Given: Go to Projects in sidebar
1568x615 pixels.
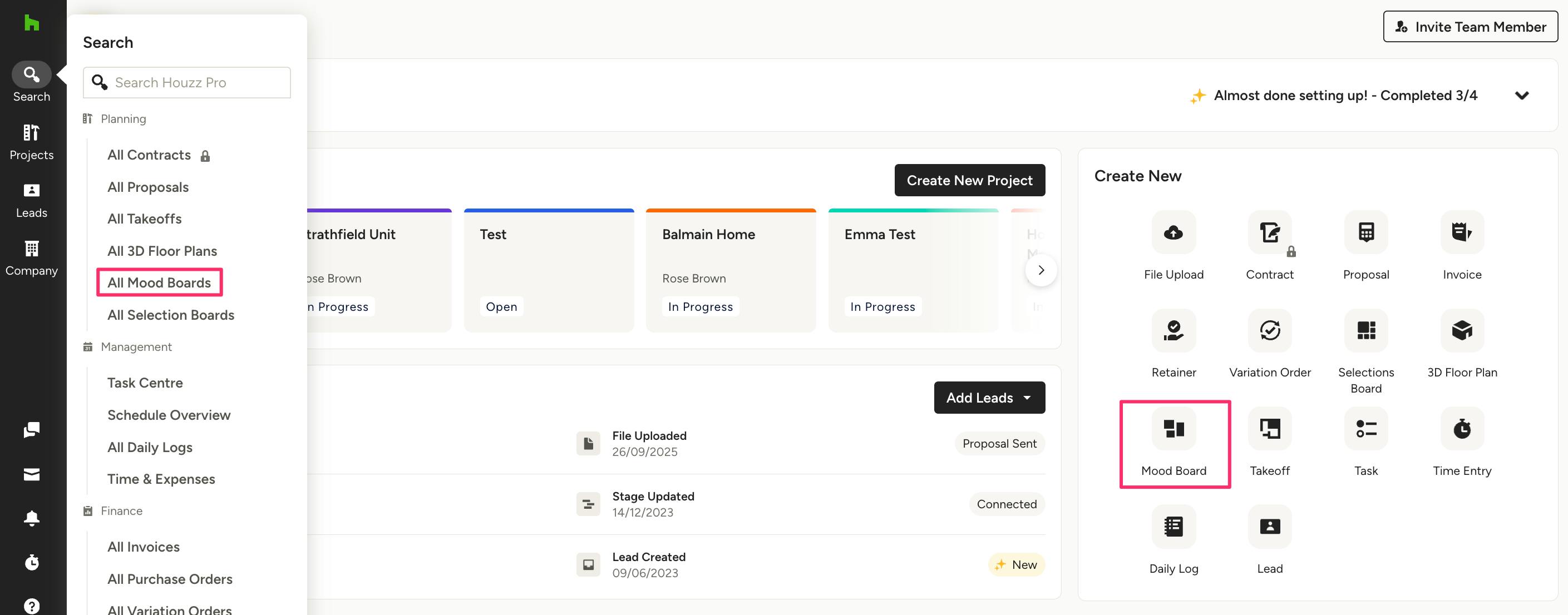Looking at the screenshot, I should (x=32, y=142).
